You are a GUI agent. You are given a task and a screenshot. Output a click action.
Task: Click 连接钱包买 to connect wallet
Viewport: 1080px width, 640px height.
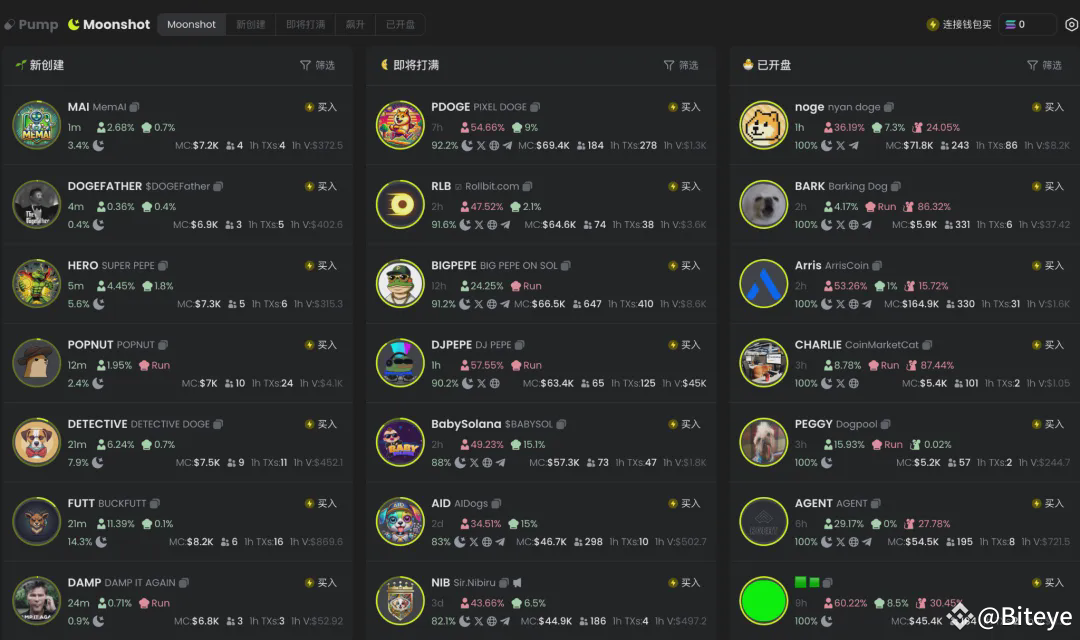coord(959,25)
